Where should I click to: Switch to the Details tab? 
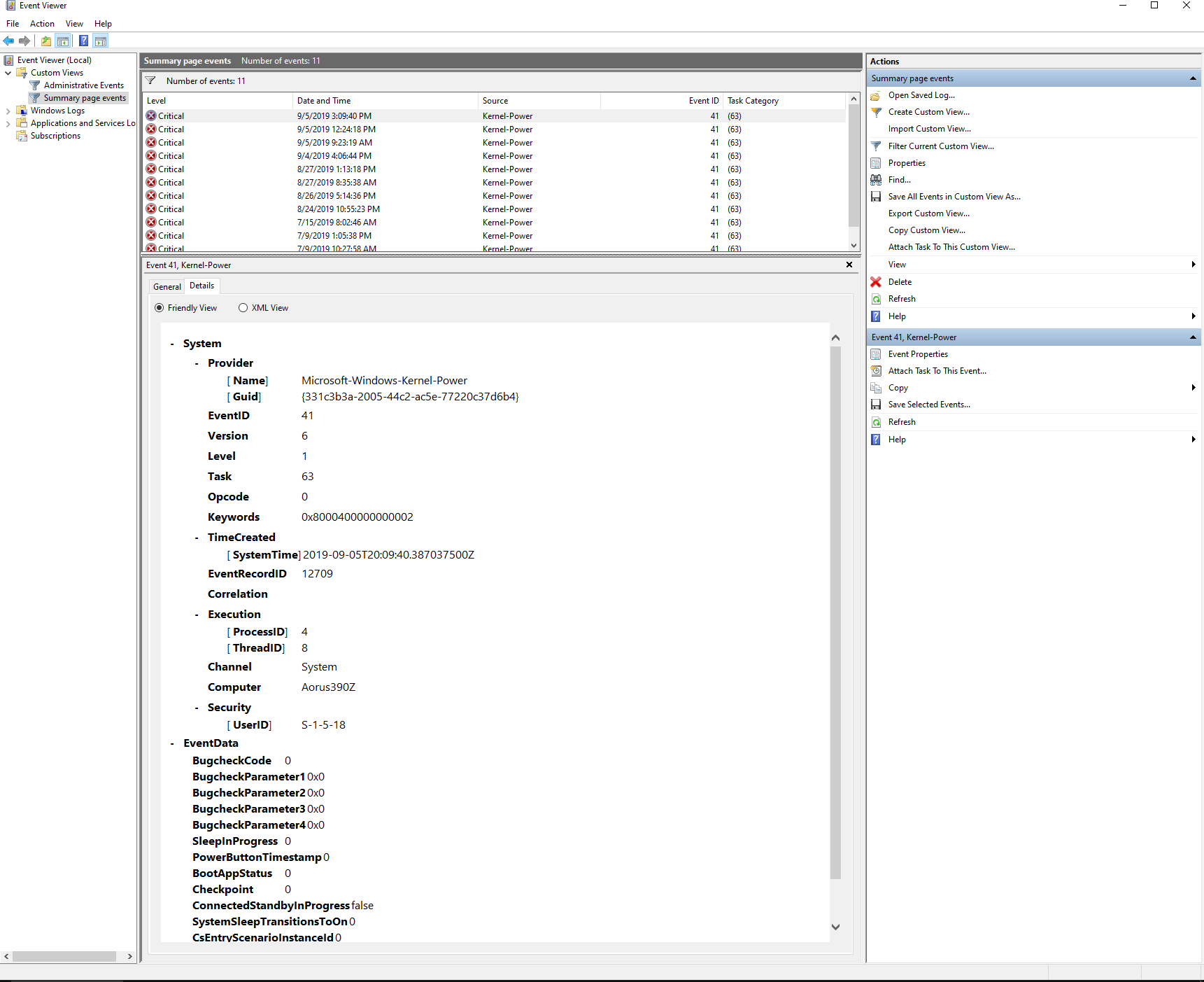(202, 286)
